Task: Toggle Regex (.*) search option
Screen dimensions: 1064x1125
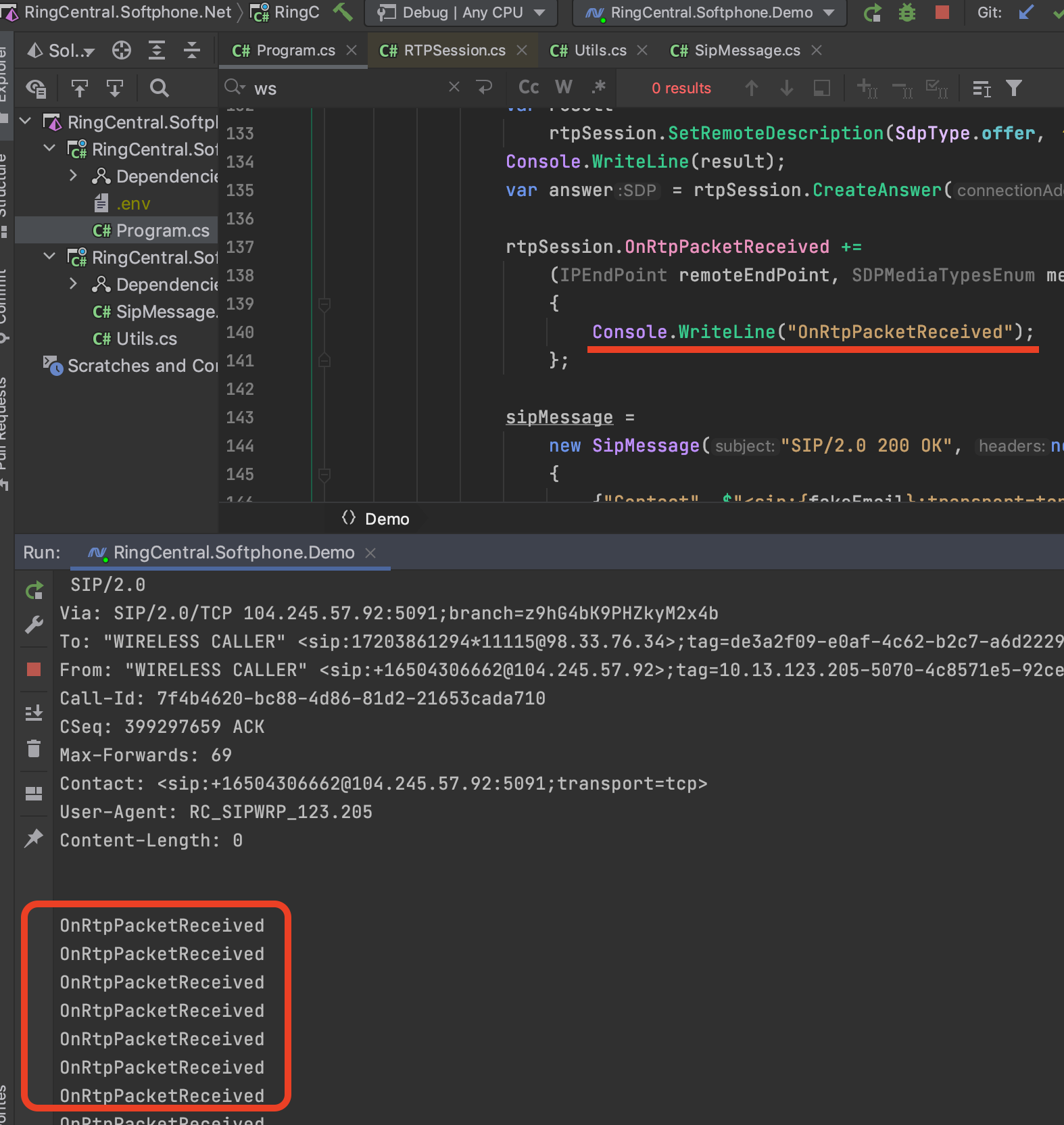Action: [598, 87]
